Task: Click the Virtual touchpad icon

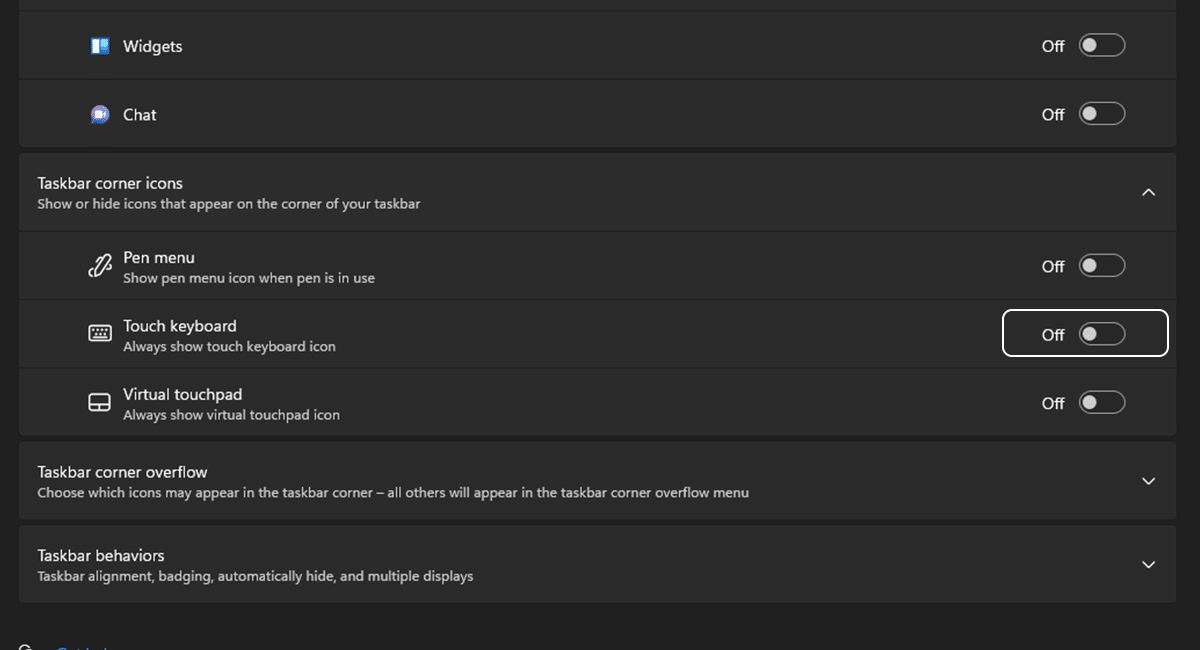Action: (x=100, y=403)
